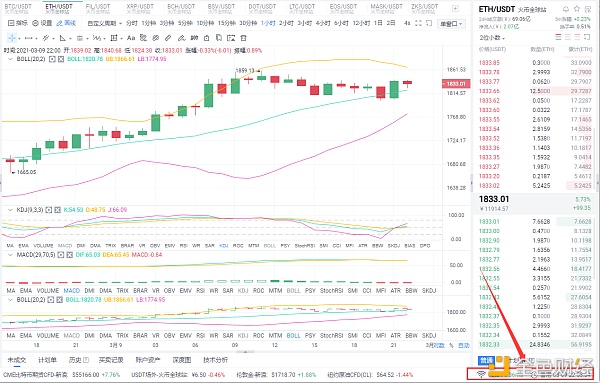
Task: Close the MACD indicator panel
Action: pos(70,255)
